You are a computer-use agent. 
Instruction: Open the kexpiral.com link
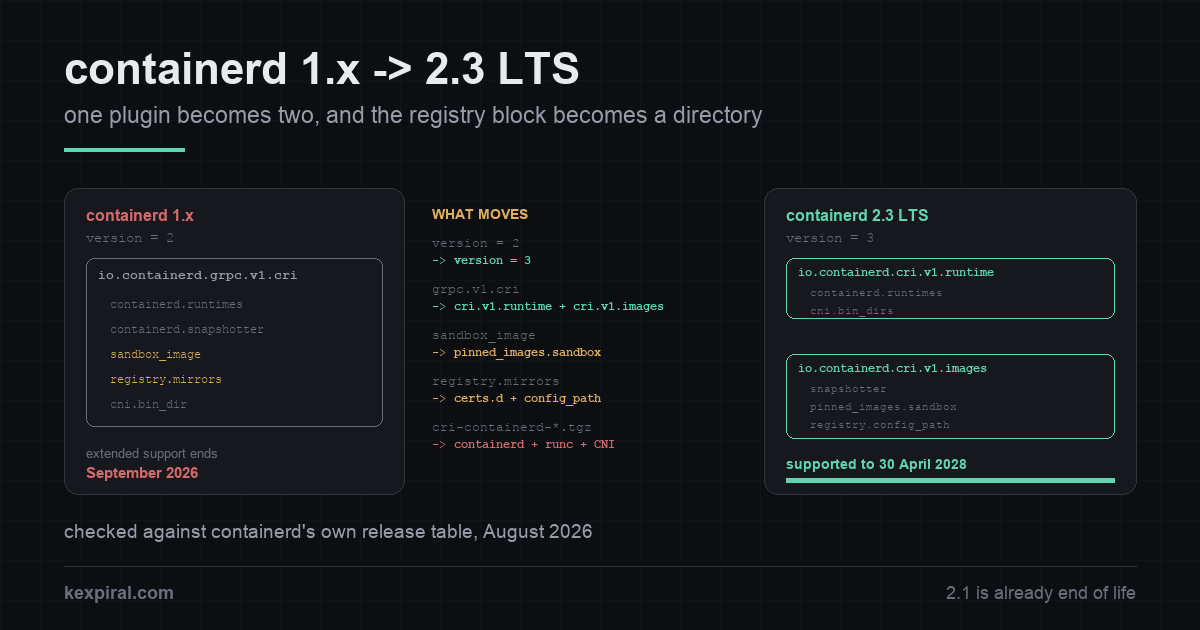pyautogui.click(x=119, y=593)
